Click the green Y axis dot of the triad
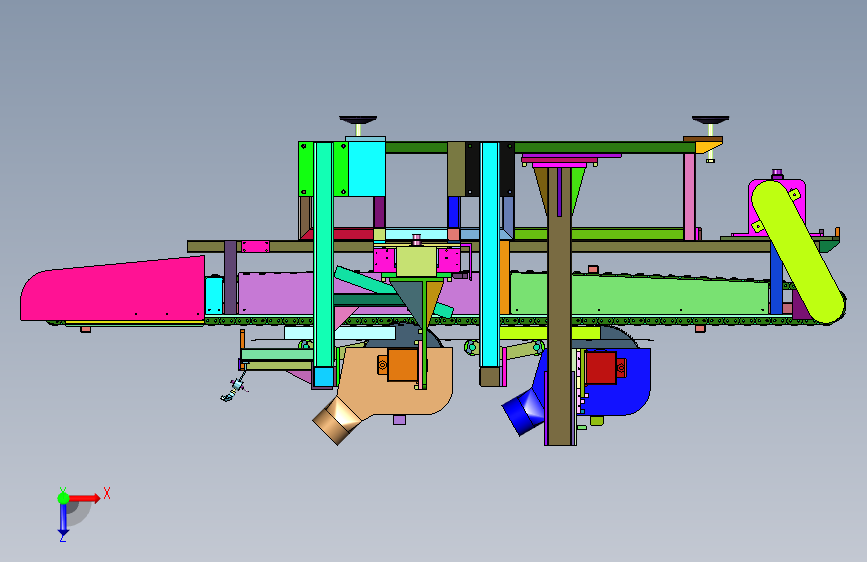The image size is (867, 562). (63, 498)
